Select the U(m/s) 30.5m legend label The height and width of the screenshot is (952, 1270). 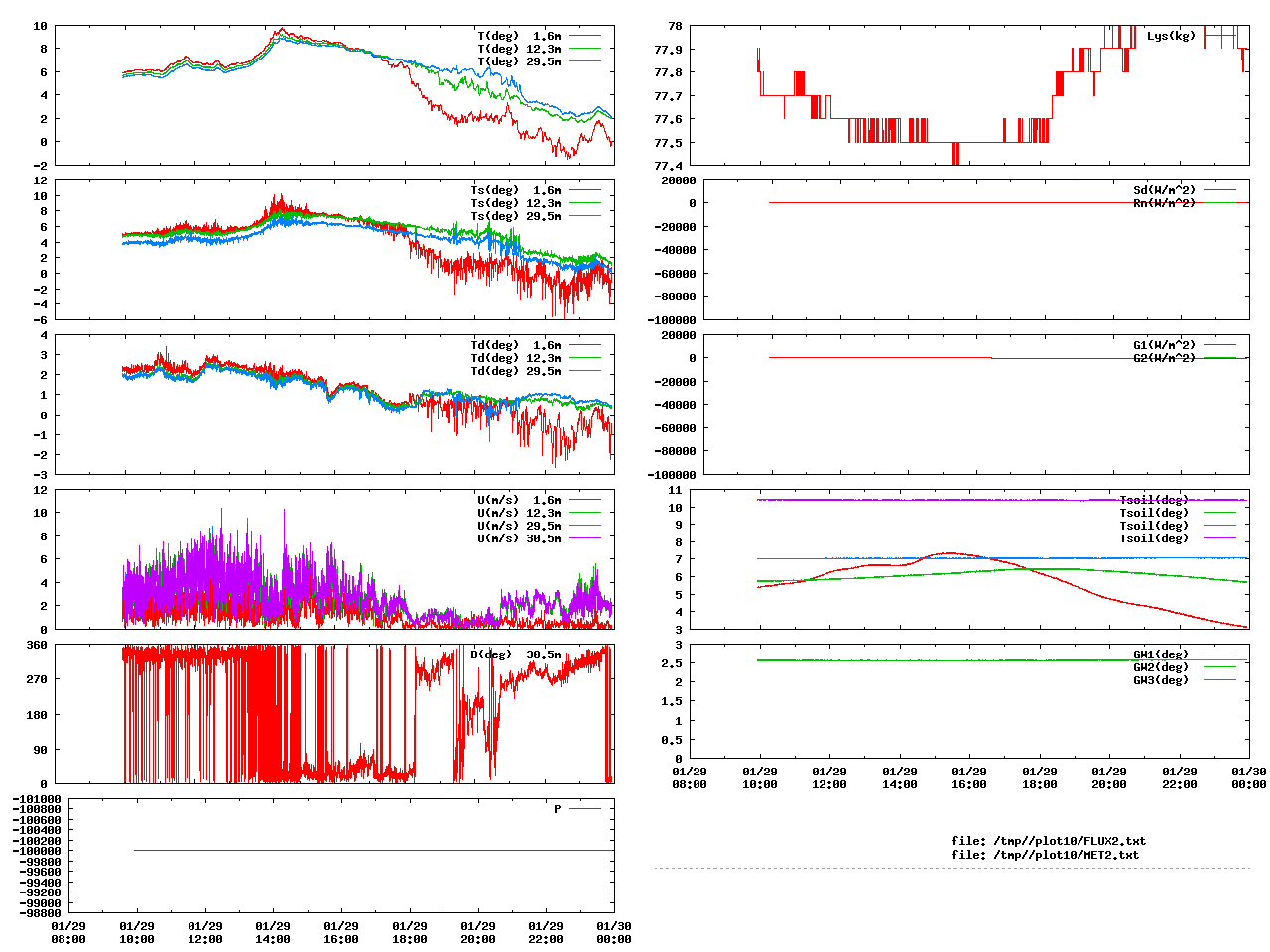tap(519, 538)
